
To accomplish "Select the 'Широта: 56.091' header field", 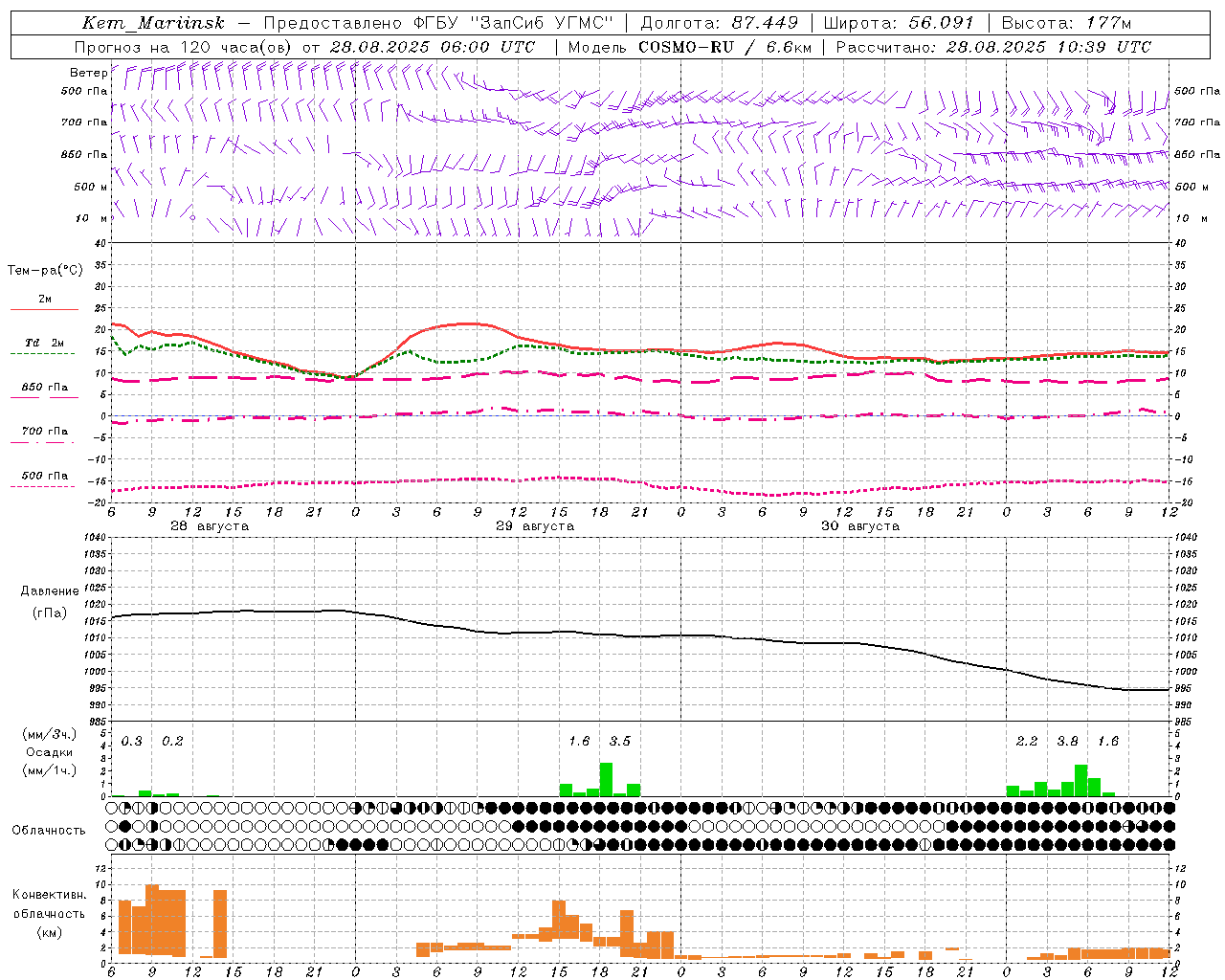I will [x=899, y=23].
